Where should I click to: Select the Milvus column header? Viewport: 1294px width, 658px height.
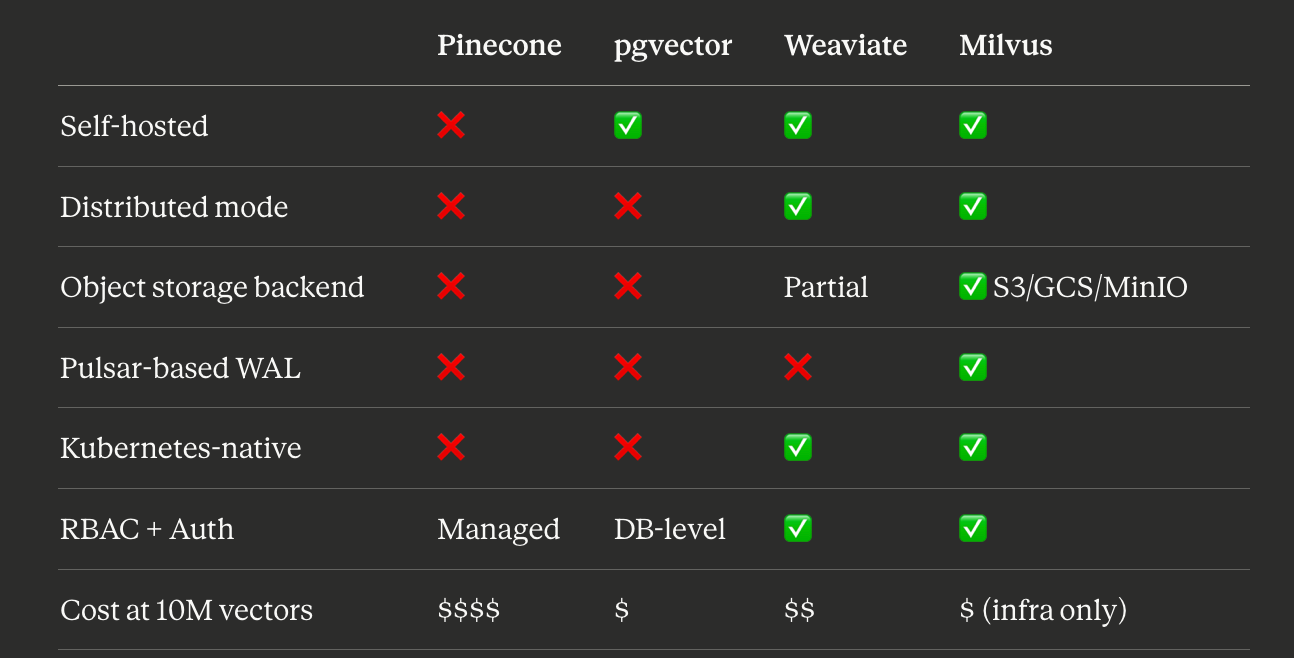point(1006,45)
